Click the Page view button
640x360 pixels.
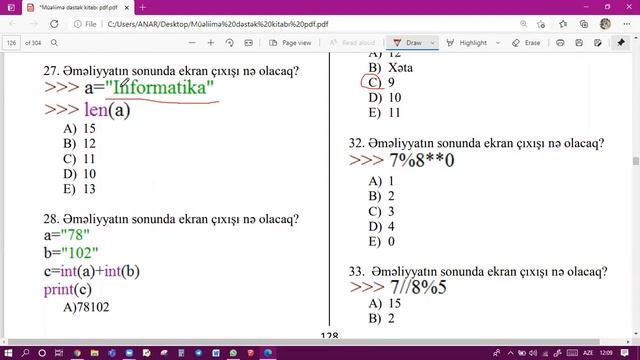pyautogui.click(x=290, y=43)
